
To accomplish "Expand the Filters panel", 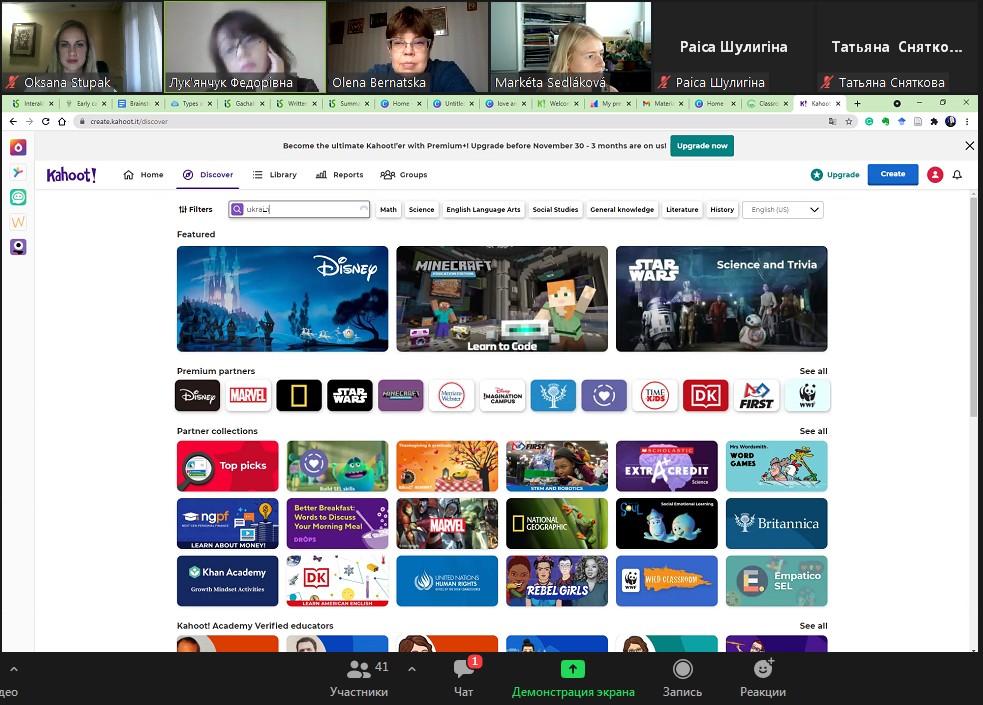I will click(x=196, y=210).
